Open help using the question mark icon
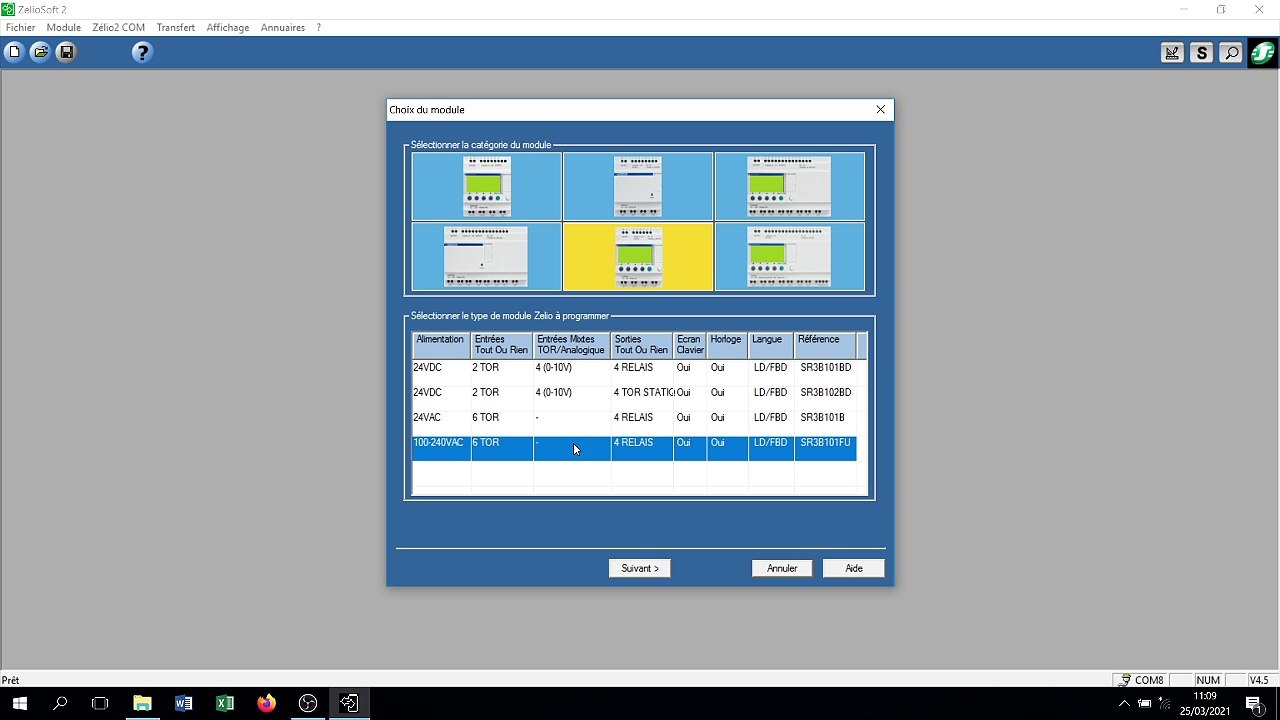The height and width of the screenshot is (720, 1280). pyautogui.click(x=142, y=52)
